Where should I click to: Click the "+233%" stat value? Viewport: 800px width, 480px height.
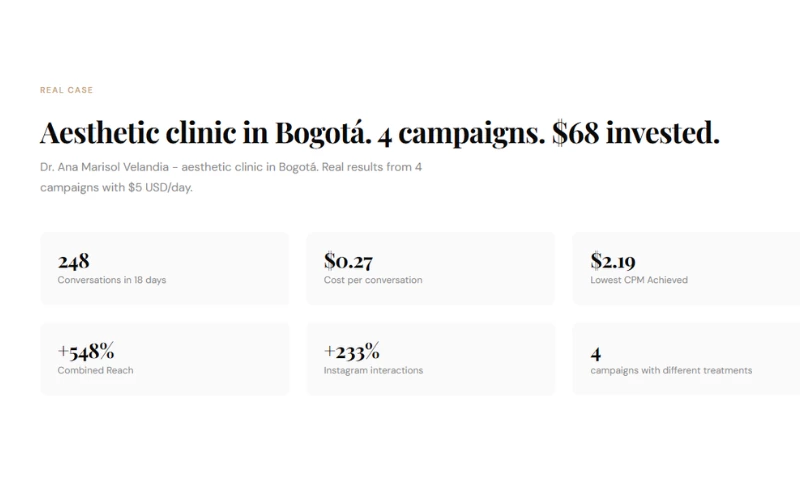click(x=352, y=352)
